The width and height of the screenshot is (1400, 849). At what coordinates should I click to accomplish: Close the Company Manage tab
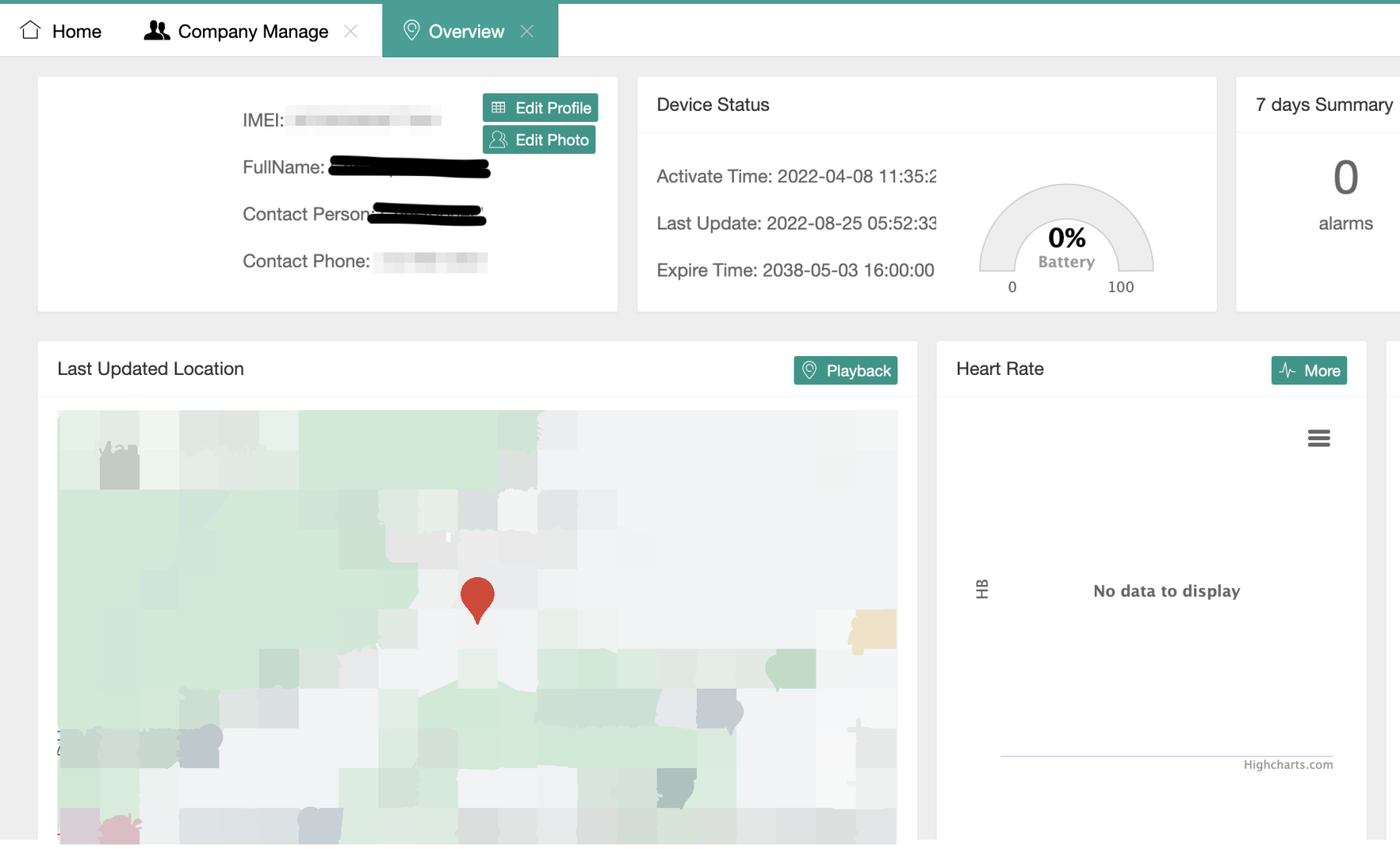click(351, 31)
